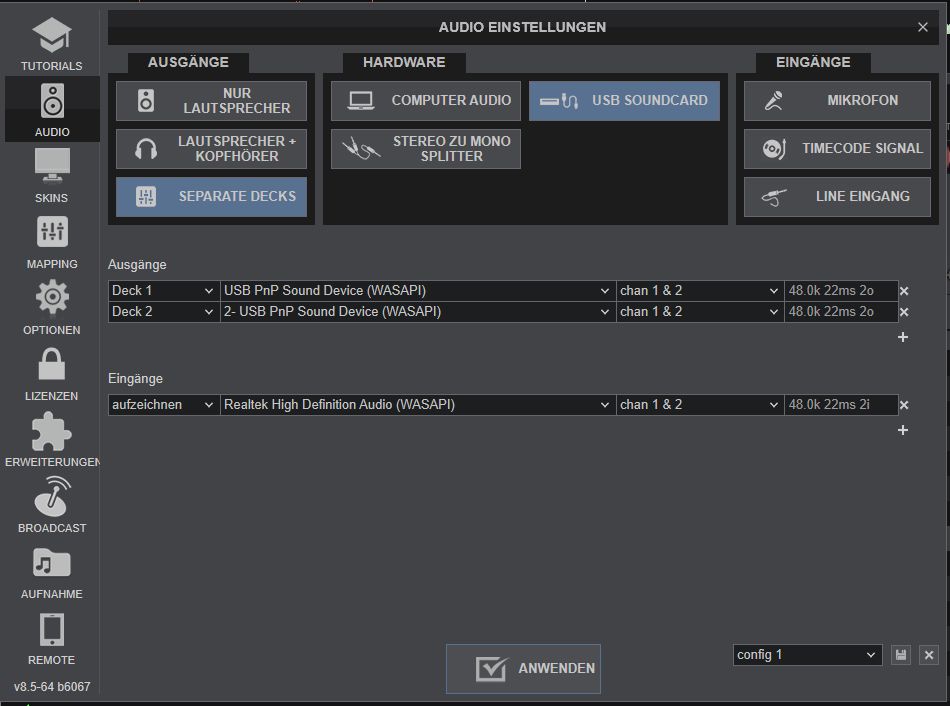Choose Nur Lautsprecher output mode
The image size is (950, 706).
[x=211, y=101]
